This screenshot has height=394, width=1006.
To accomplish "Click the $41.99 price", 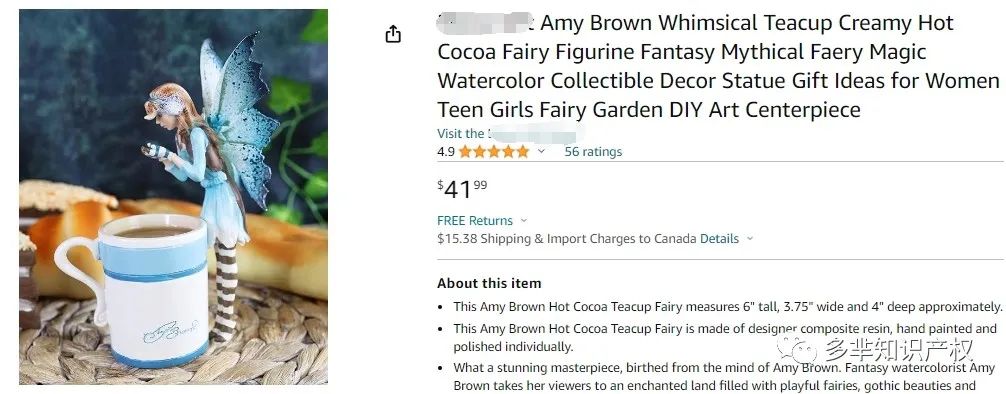I will coord(462,189).
